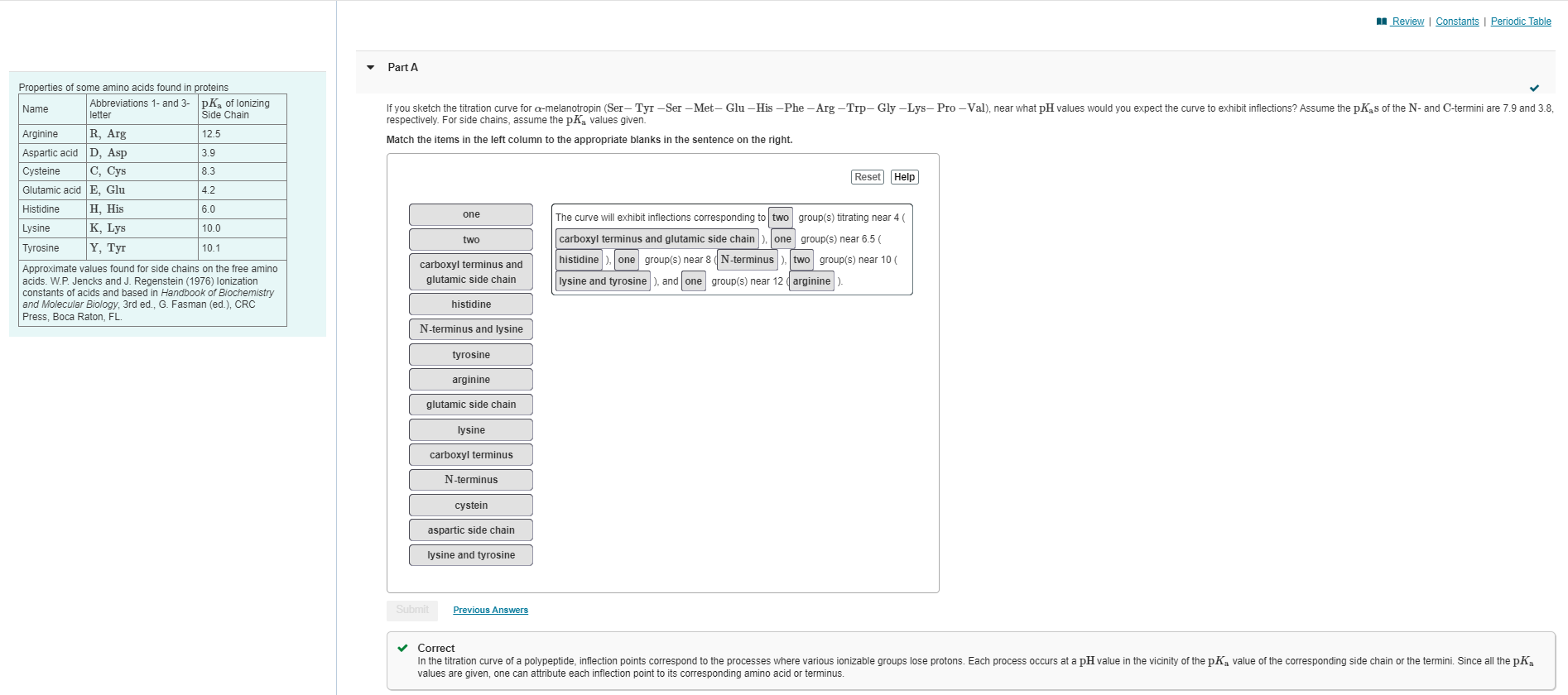Click placed 'carboxyl terminus and glutamic side chain' answer

(657, 239)
